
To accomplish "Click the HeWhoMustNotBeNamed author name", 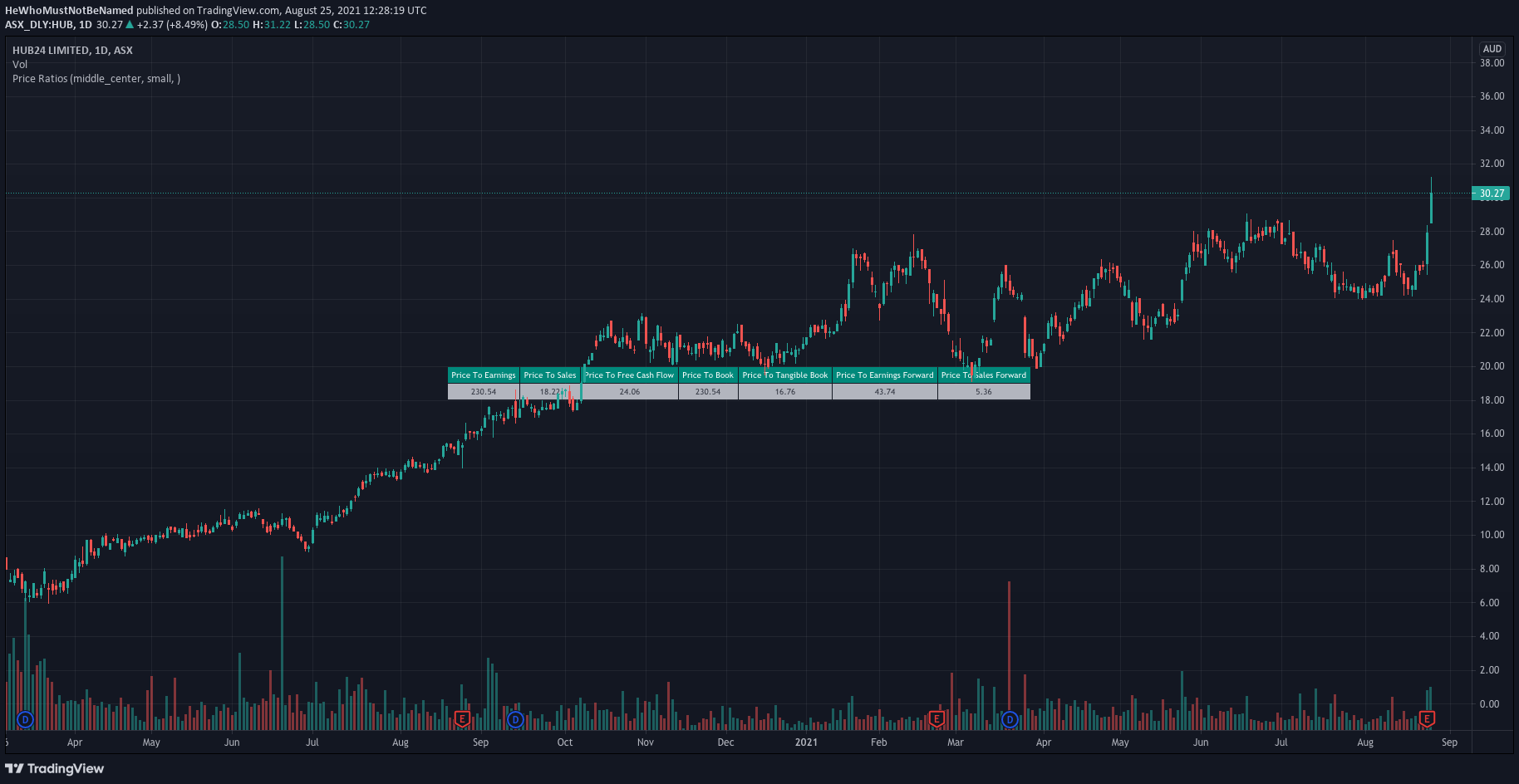I will [x=69, y=11].
